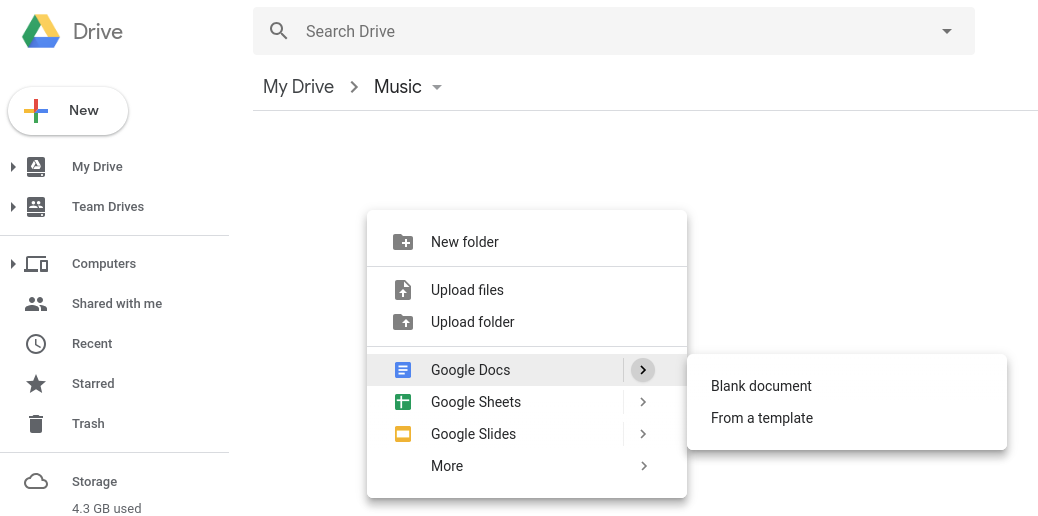Open search options dropdown arrow
This screenshot has width=1038, height=516.
click(x=947, y=31)
